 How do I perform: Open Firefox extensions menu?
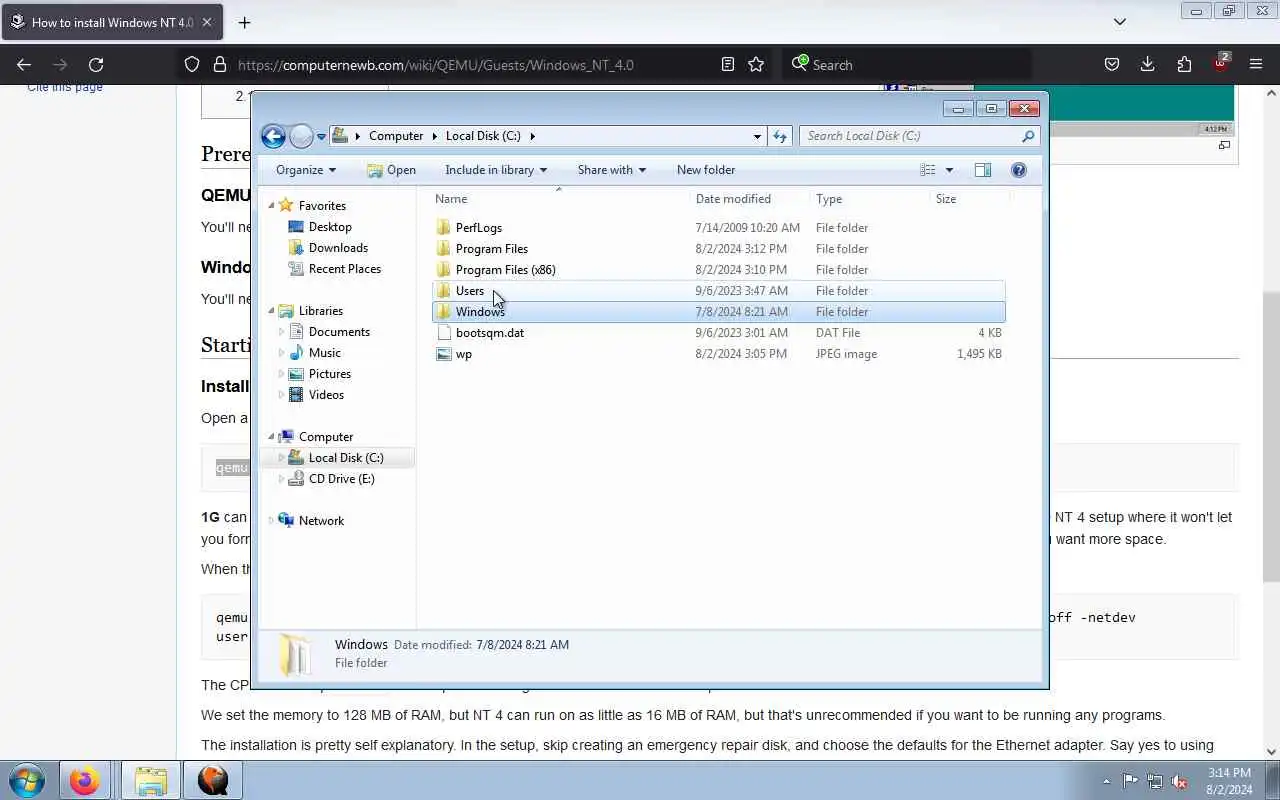1184,64
